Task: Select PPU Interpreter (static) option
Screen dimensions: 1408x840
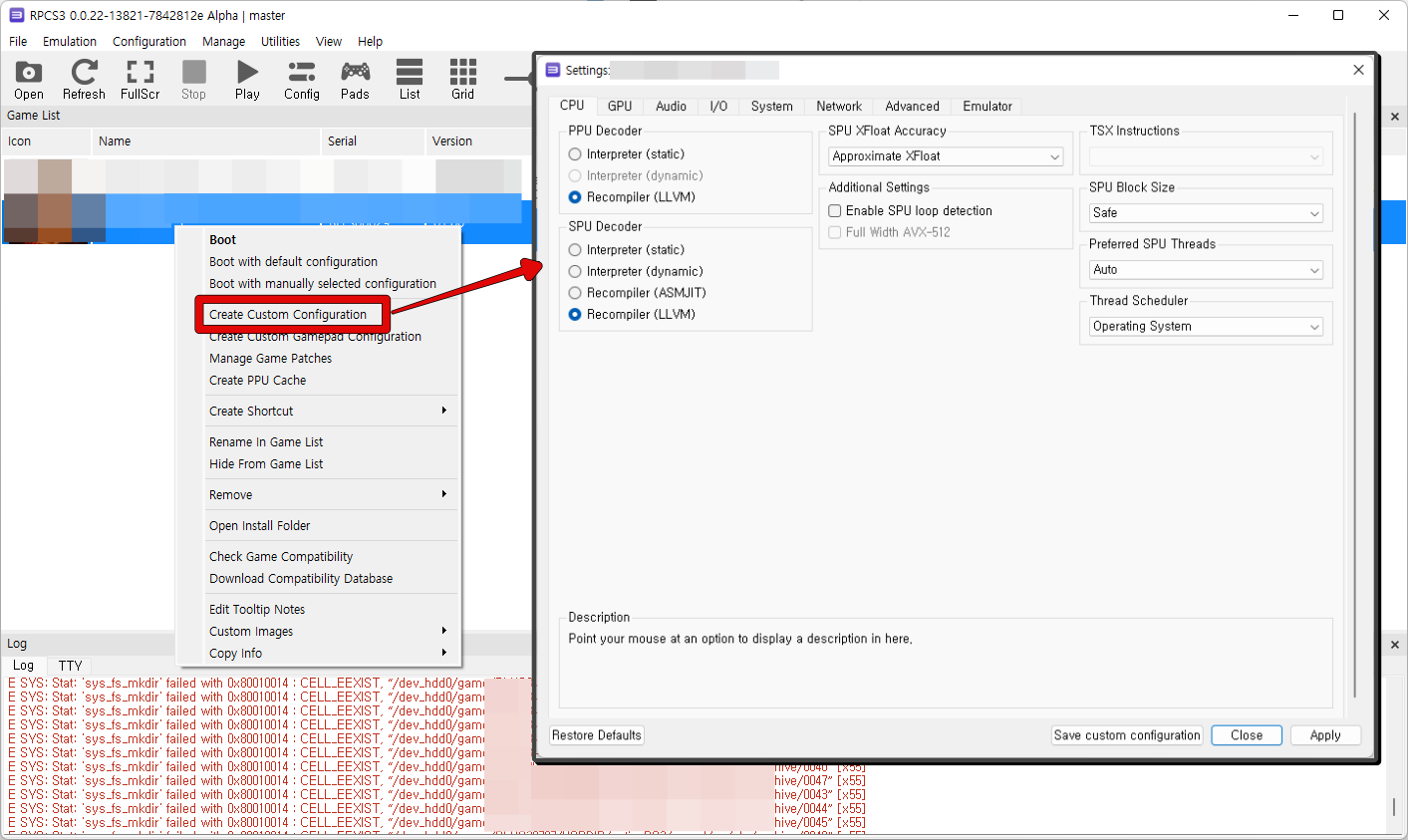Action: 626,154
